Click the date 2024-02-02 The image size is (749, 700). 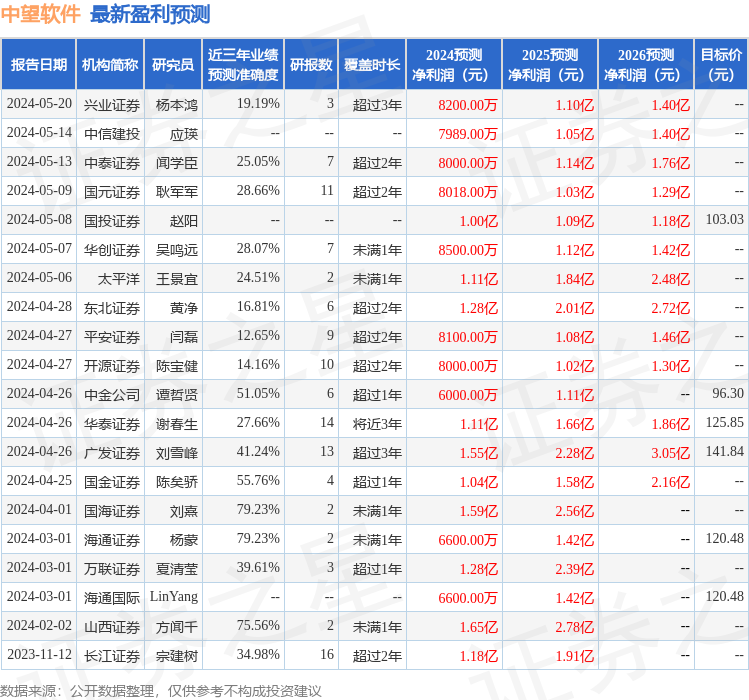pos(39,625)
